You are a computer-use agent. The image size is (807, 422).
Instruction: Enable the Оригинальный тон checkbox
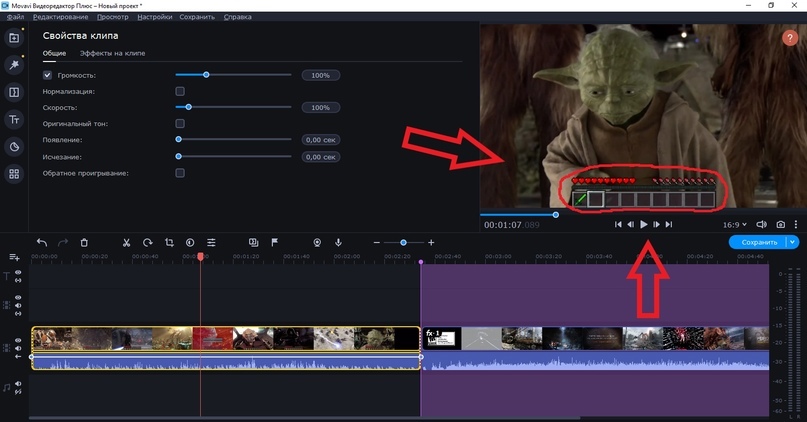[180, 124]
